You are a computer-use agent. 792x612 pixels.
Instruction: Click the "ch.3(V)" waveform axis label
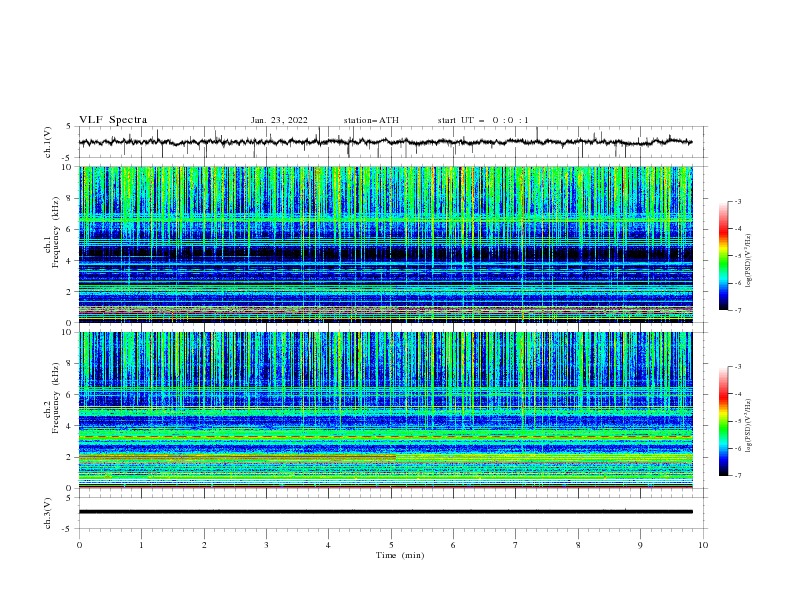coord(48,513)
